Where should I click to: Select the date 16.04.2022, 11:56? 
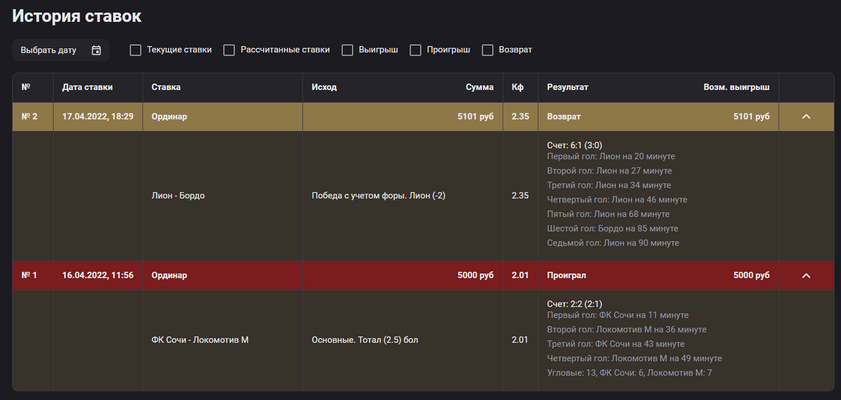[x=98, y=275]
